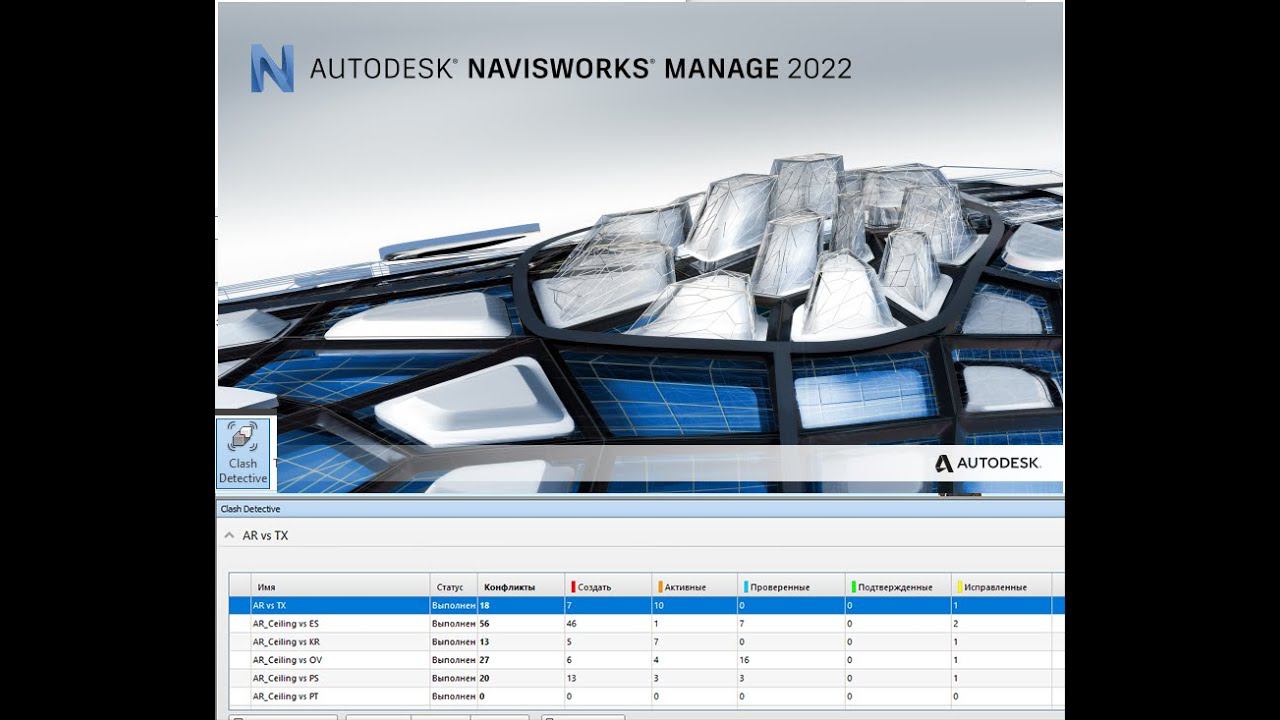Select the AR_Ceiling vs KR test
The width and height of the screenshot is (1280, 720).
(286, 641)
